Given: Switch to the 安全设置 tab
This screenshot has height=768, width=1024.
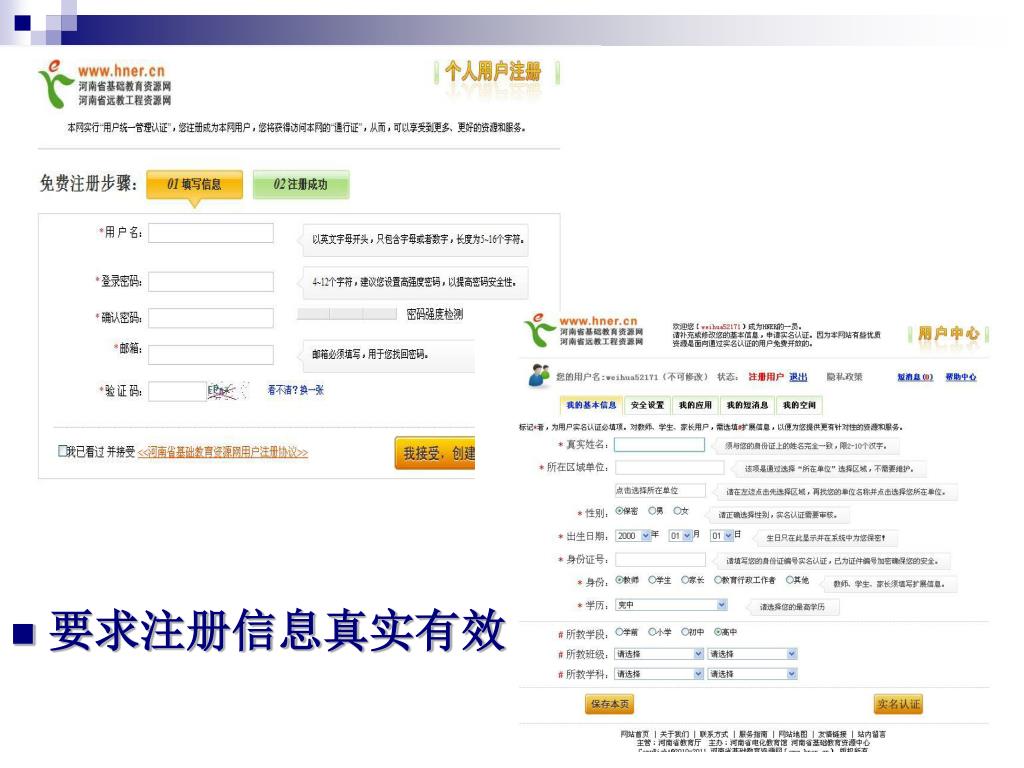Looking at the screenshot, I should (x=647, y=405).
